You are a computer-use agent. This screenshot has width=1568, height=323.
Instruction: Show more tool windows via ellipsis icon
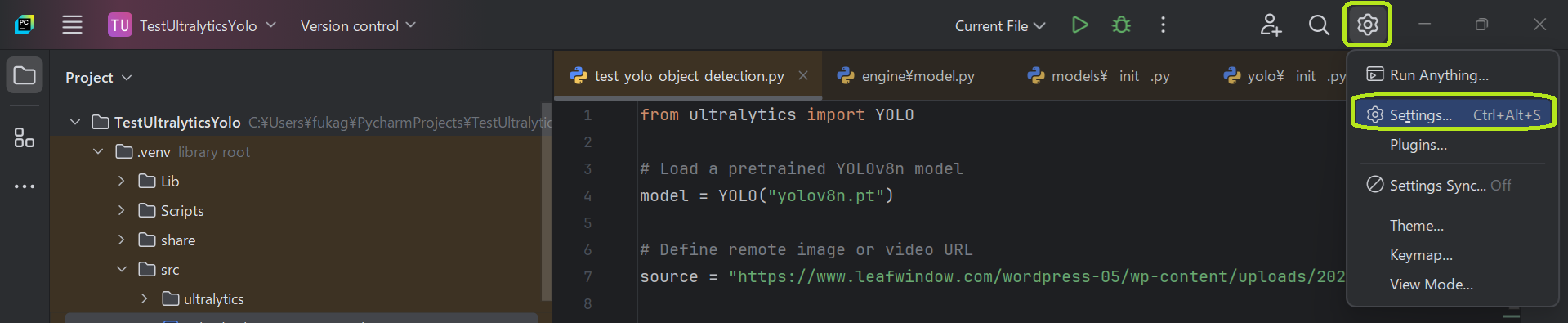point(25,186)
